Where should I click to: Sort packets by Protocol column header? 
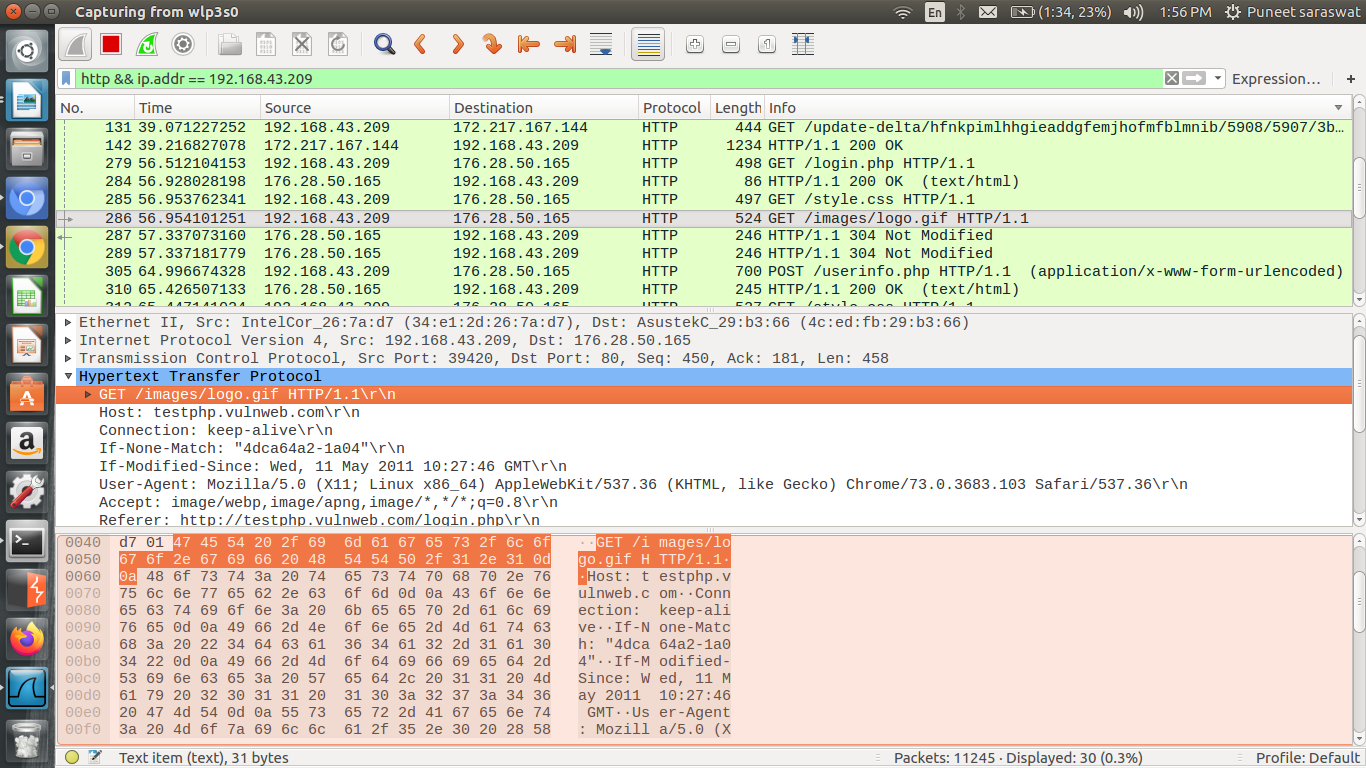(672, 108)
